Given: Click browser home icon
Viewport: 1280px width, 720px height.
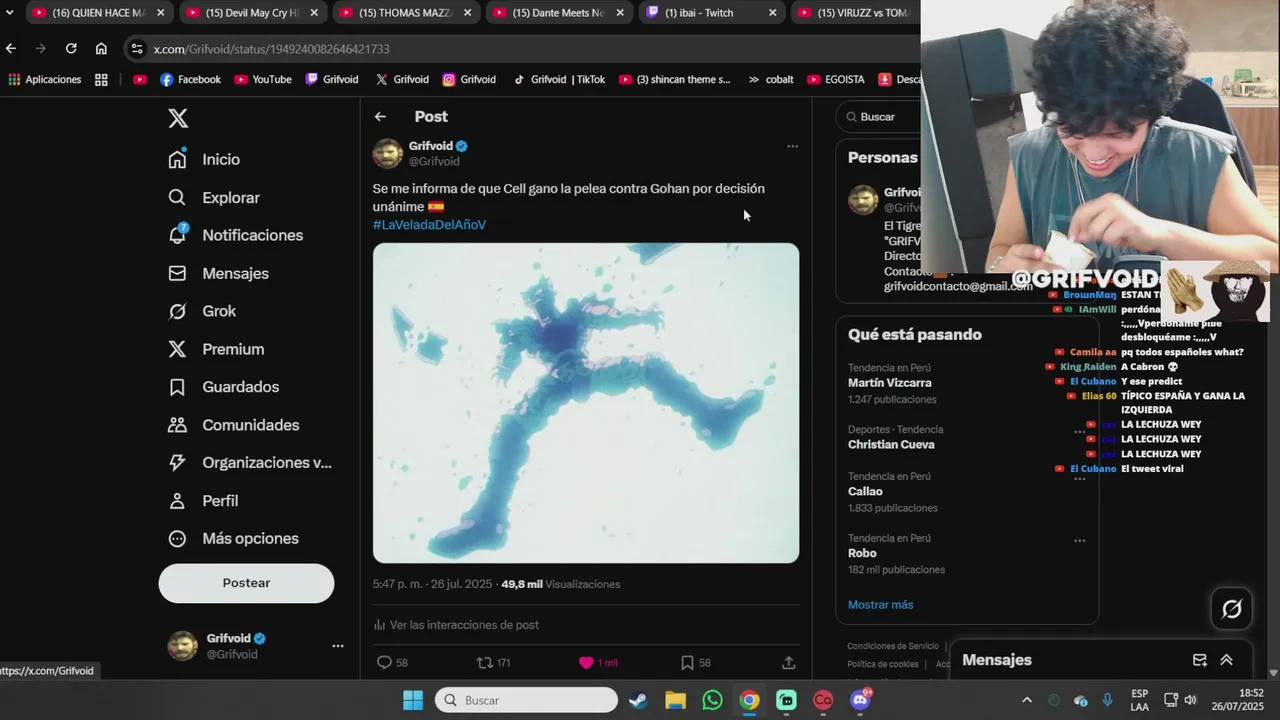Looking at the screenshot, I should (101, 48).
